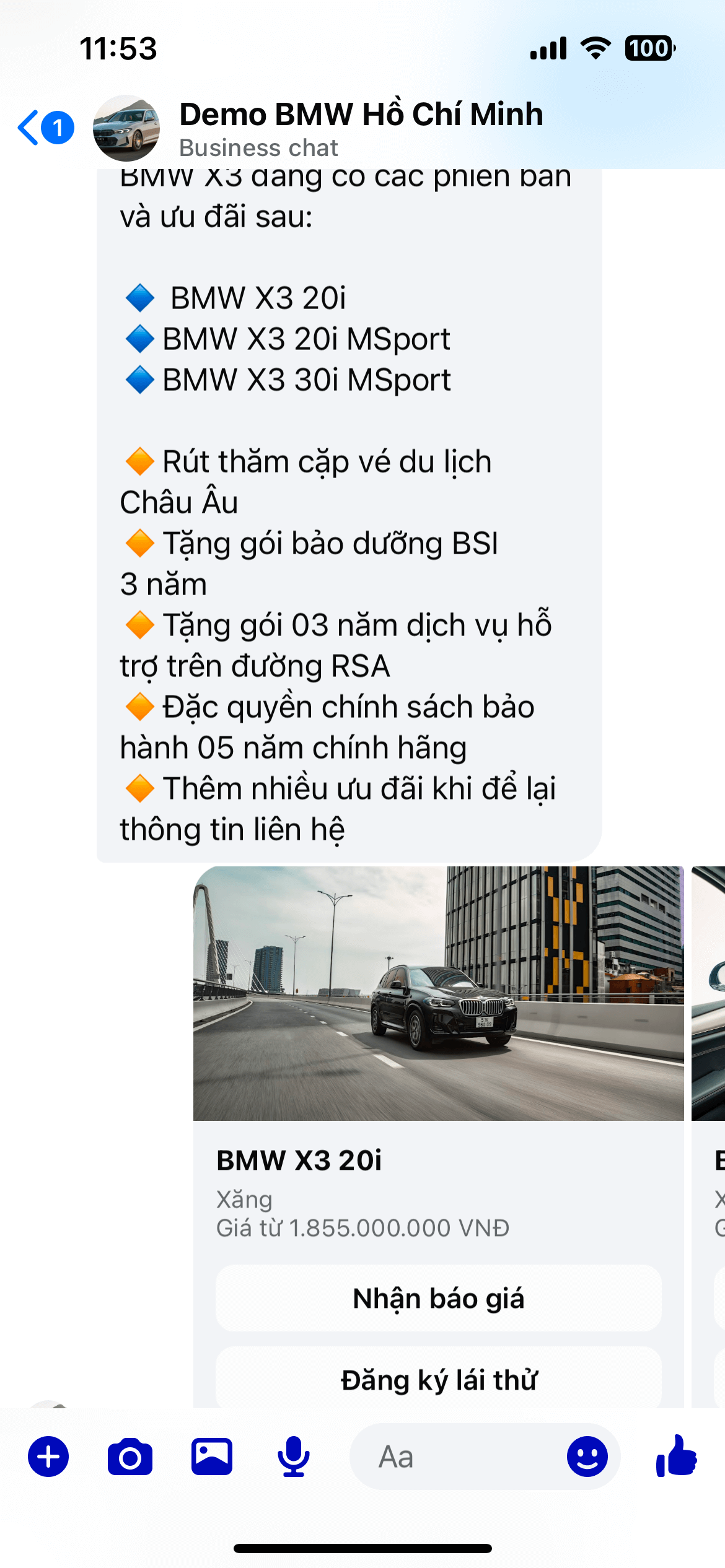
Task: Open the emoji picker smiley icon
Action: (x=587, y=1457)
